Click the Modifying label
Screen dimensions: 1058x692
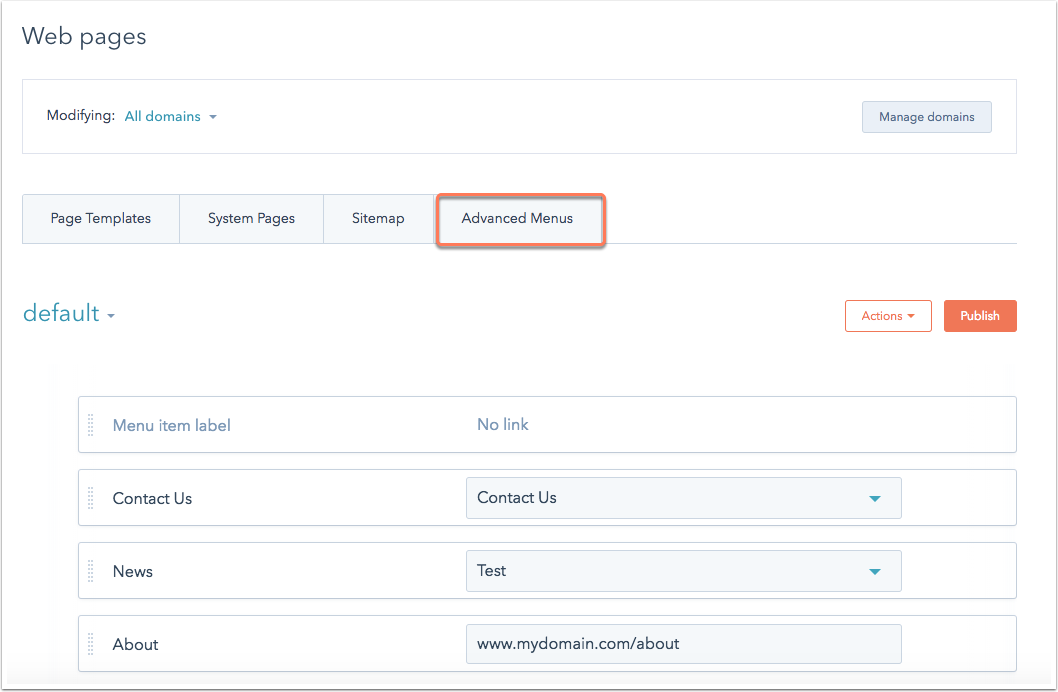(x=81, y=115)
